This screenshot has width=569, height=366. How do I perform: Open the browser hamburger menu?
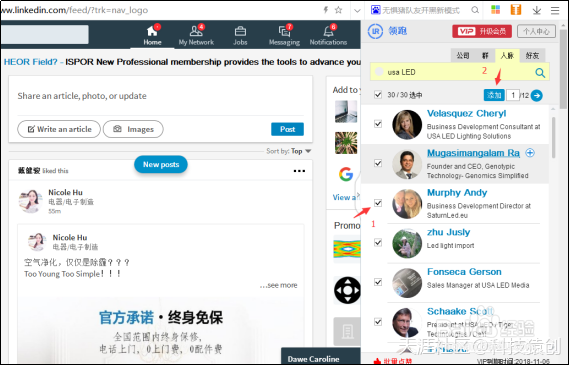tap(554, 10)
